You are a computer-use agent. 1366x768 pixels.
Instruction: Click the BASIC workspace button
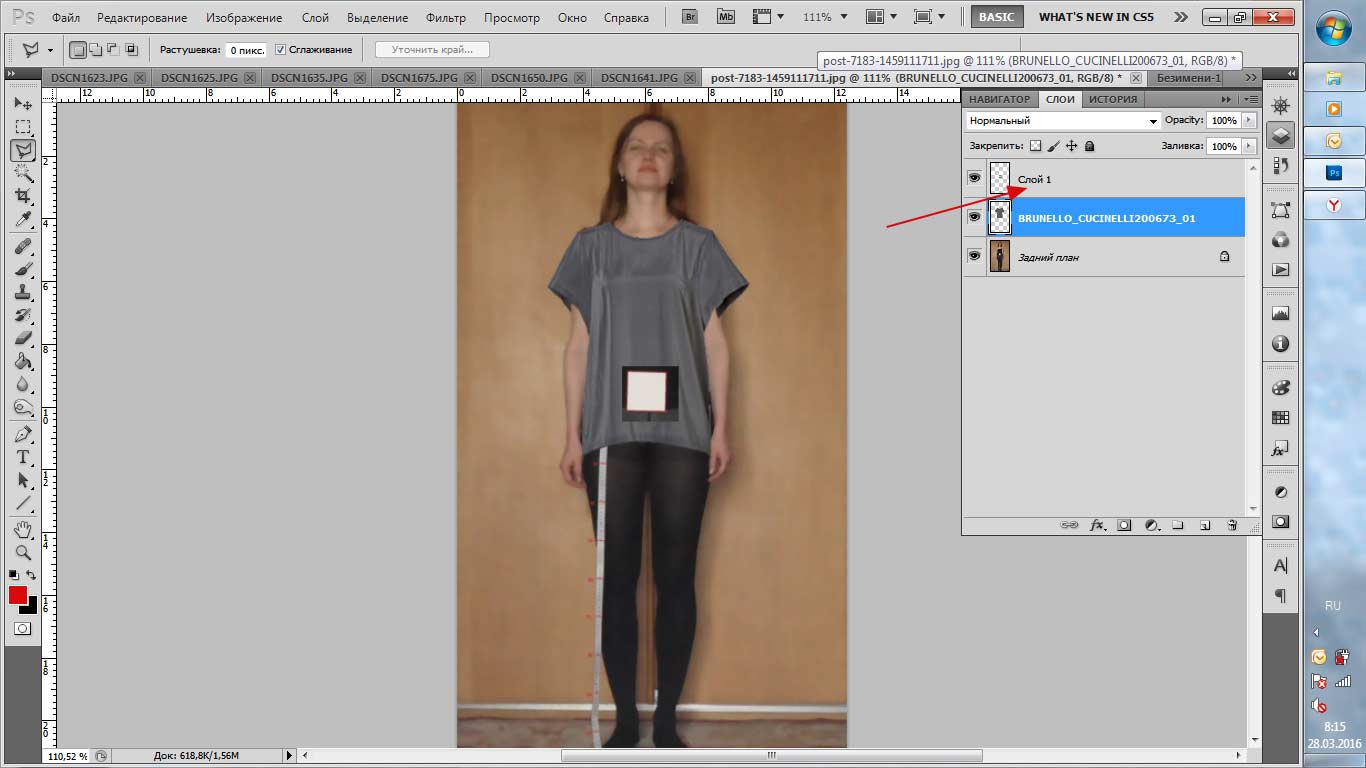point(996,17)
